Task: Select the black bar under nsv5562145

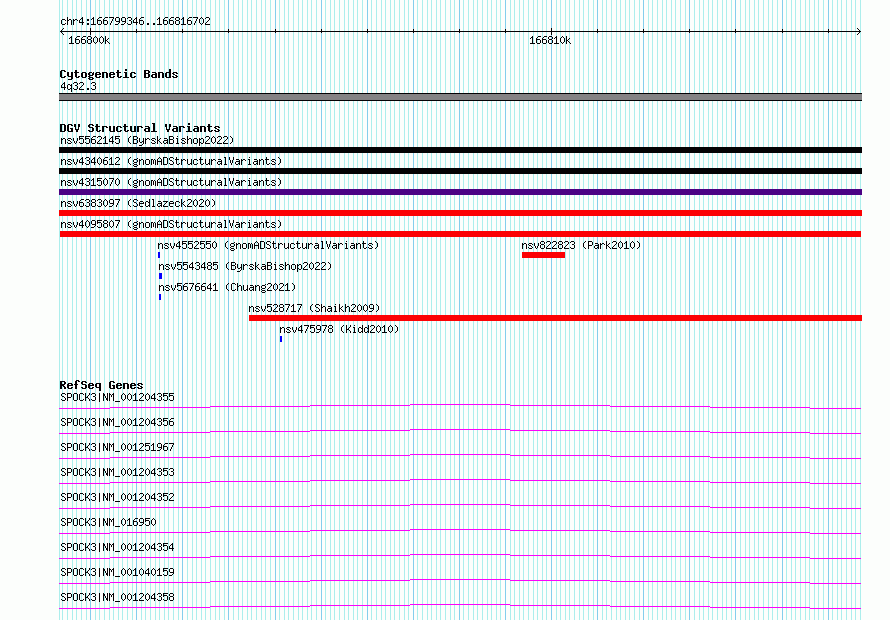Action: pyautogui.click(x=460, y=150)
